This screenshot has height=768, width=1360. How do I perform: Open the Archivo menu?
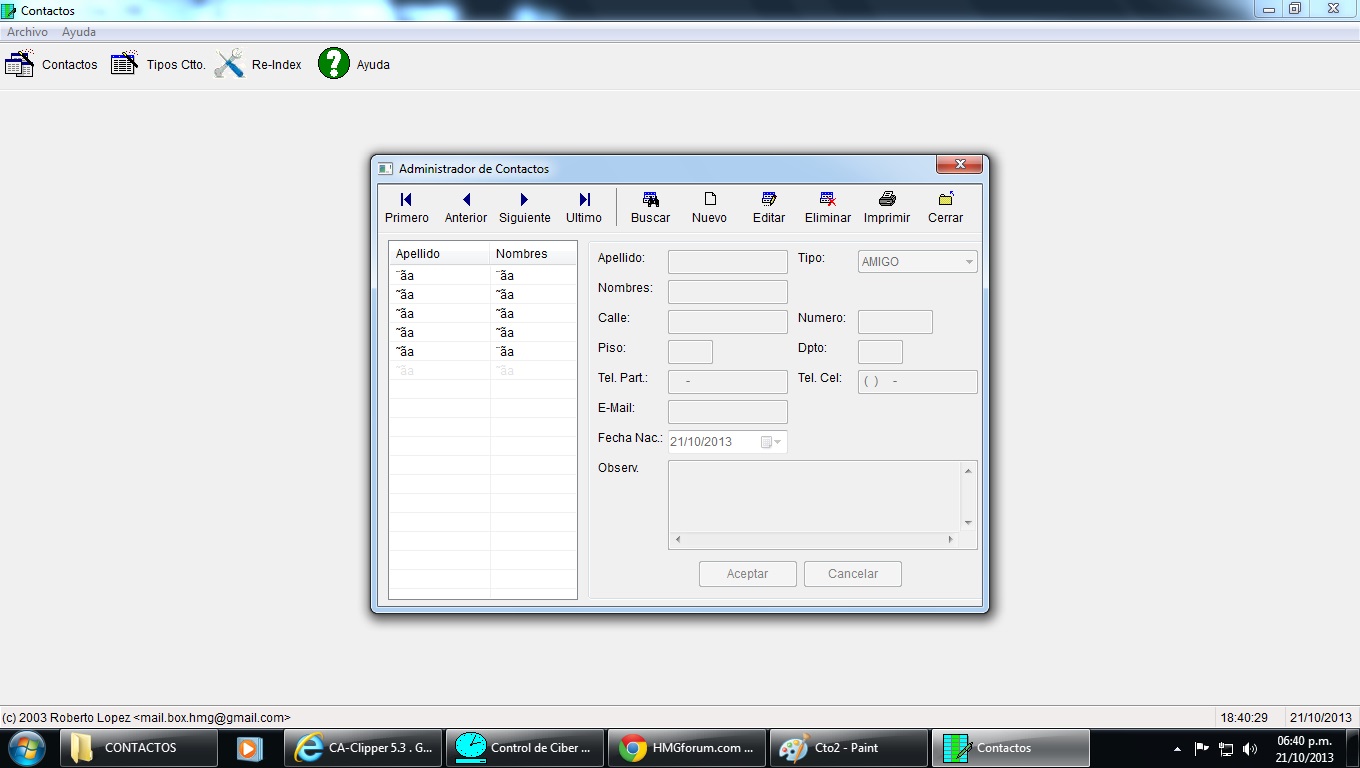[x=28, y=32]
